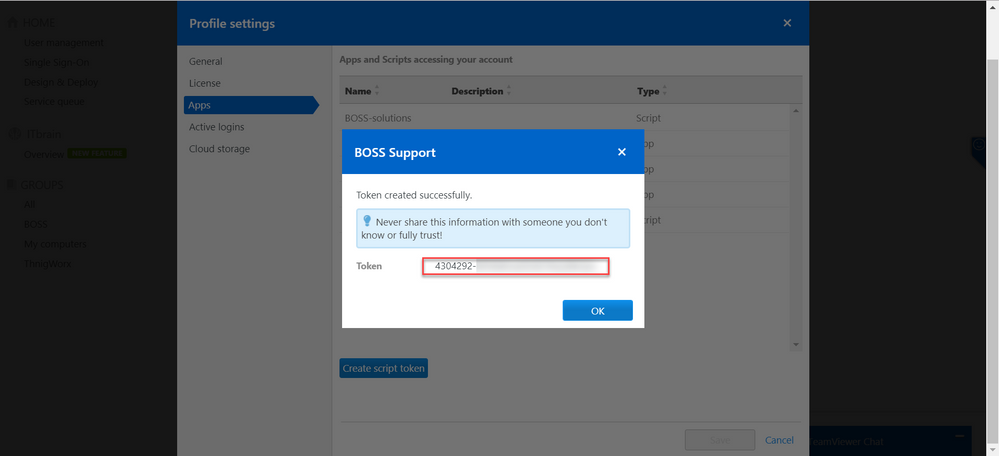Open the General settings section
Image resolution: width=999 pixels, height=456 pixels.
(206, 62)
